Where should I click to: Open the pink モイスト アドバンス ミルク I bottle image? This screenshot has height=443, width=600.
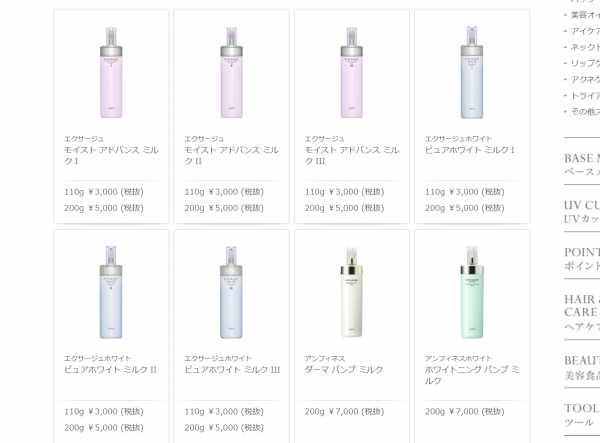coord(111,73)
